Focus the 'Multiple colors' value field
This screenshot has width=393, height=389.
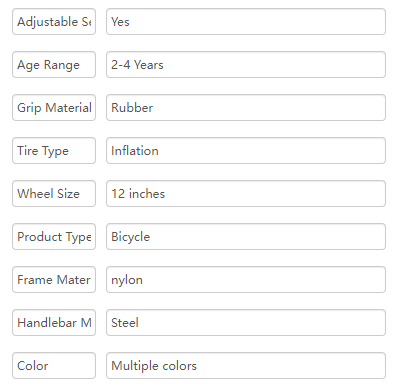pyautogui.click(x=246, y=366)
